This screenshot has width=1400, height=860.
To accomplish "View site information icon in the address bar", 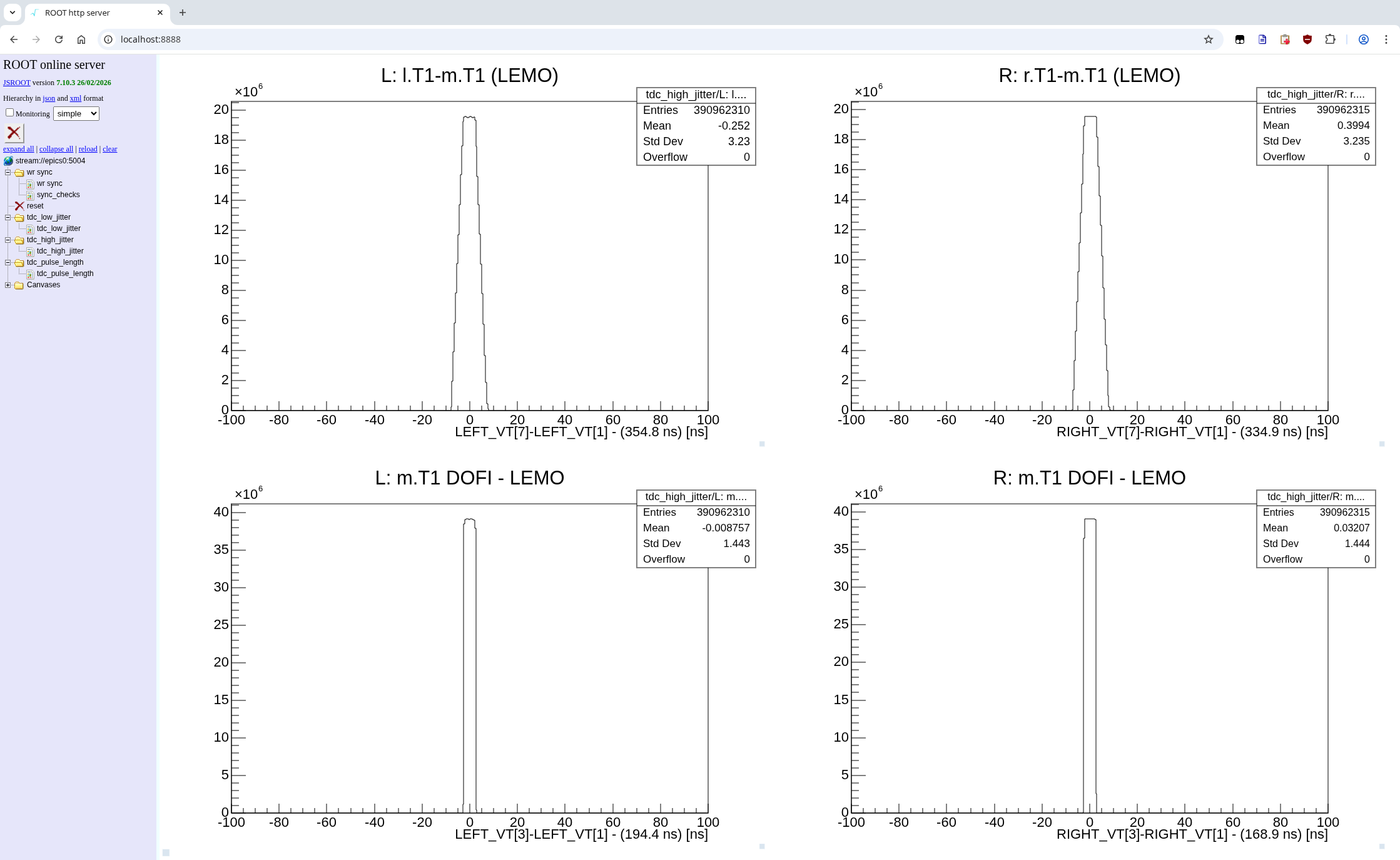I will (x=108, y=39).
